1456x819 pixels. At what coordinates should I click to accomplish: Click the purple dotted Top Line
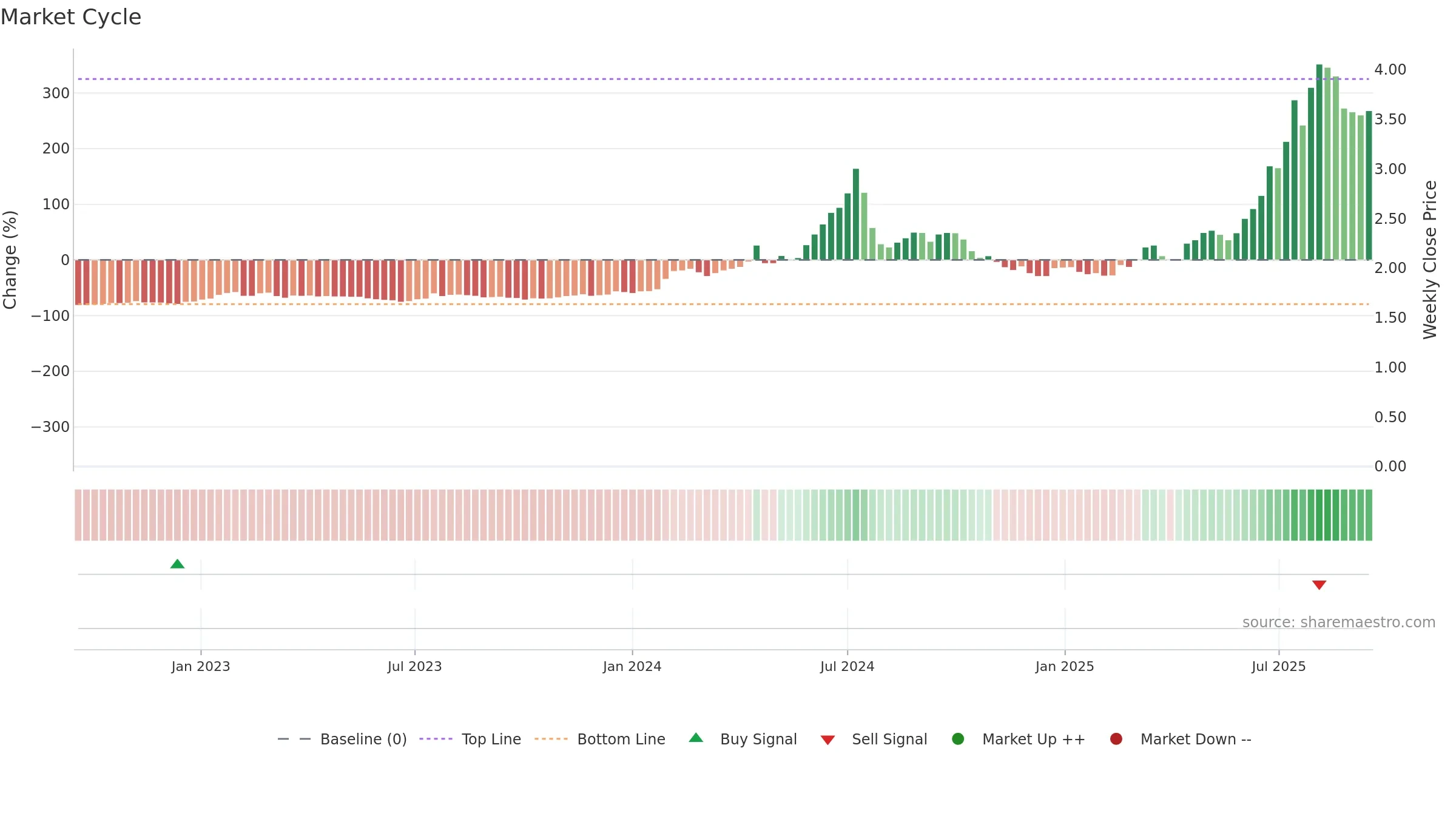coord(723,79)
